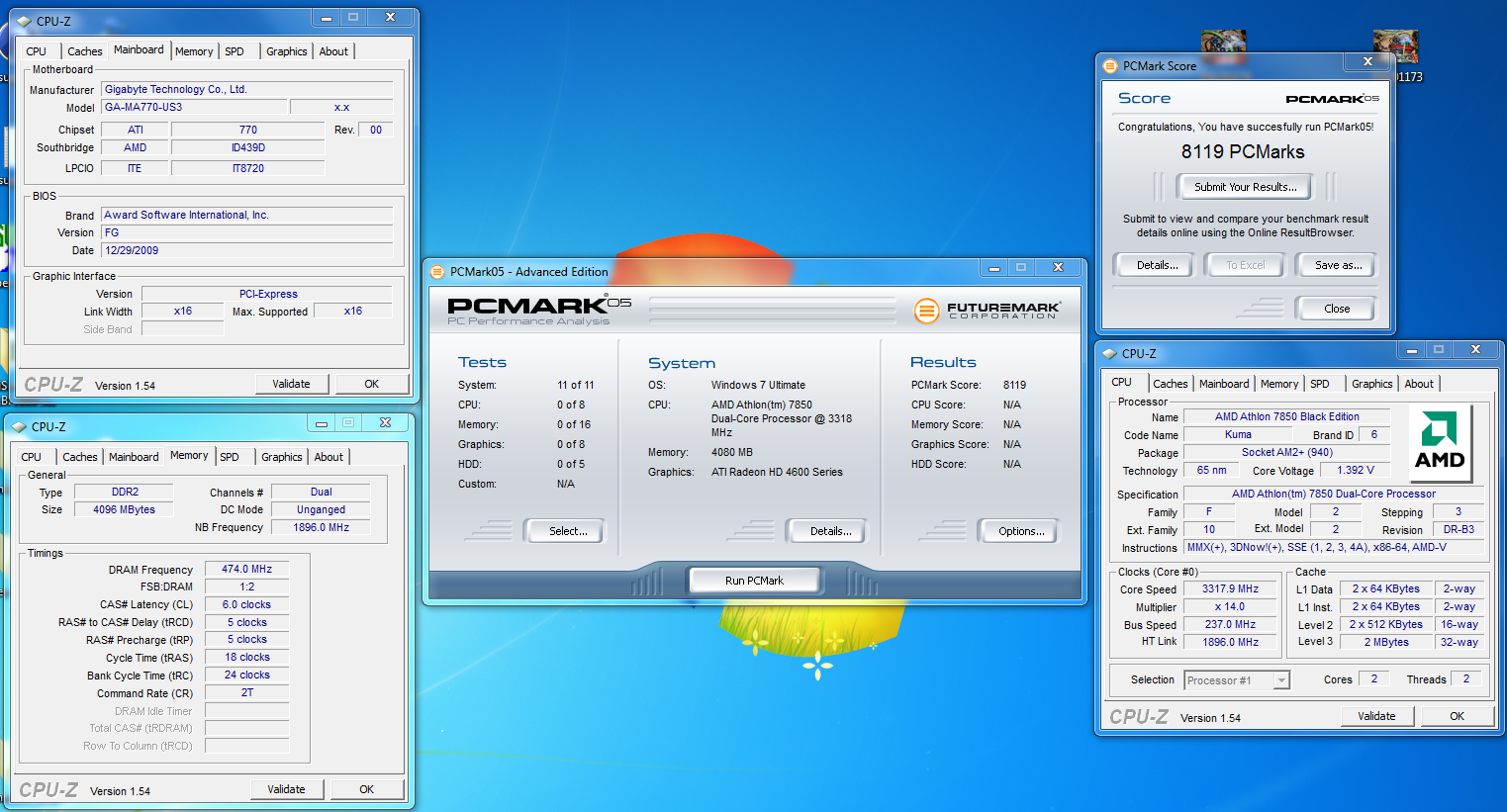
Task: Minimize the processor CPU-Z window
Action: [1411, 350]
